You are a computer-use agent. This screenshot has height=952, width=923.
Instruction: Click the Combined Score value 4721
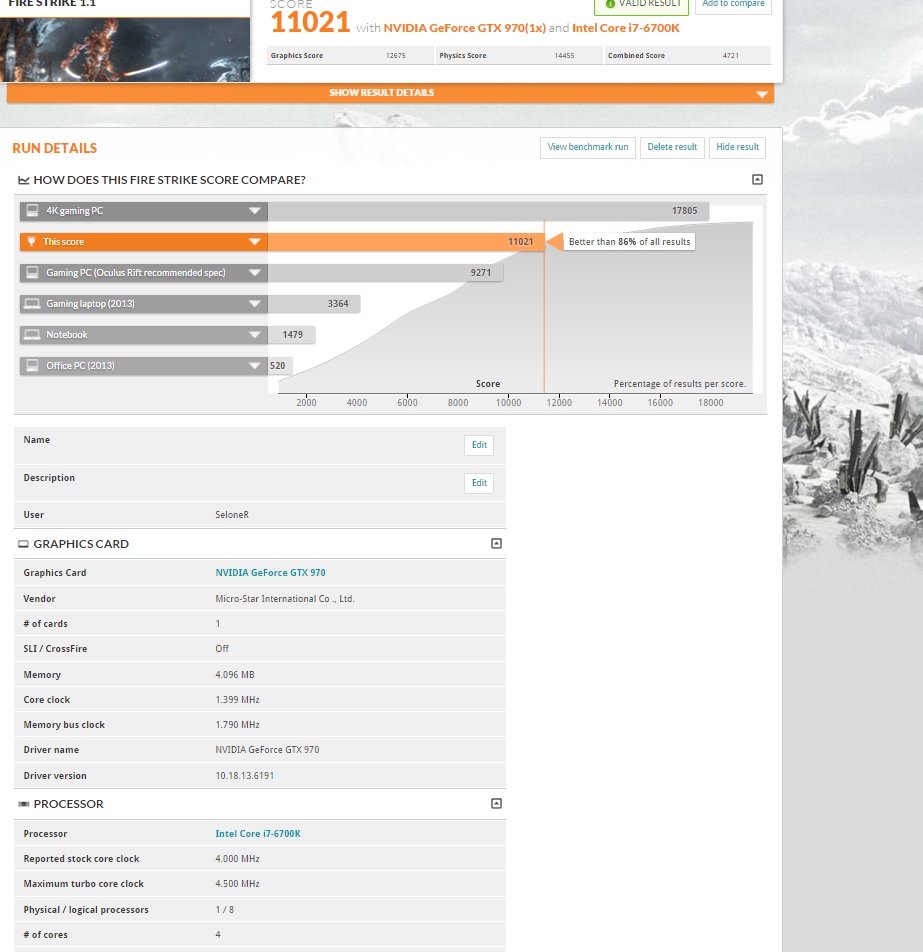click(x=731, y=56)
